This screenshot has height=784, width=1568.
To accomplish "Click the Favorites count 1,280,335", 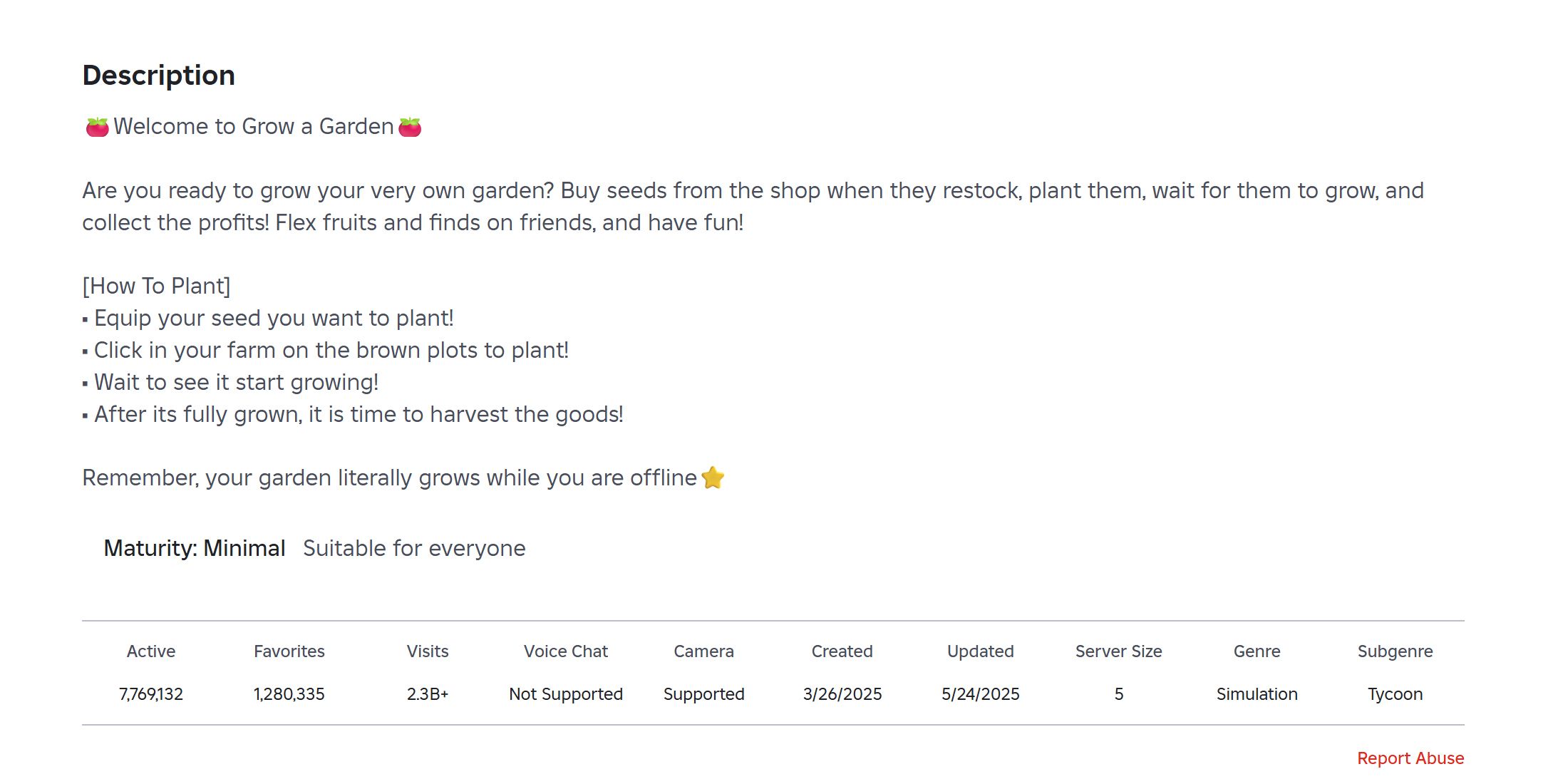I will point(289,694).
